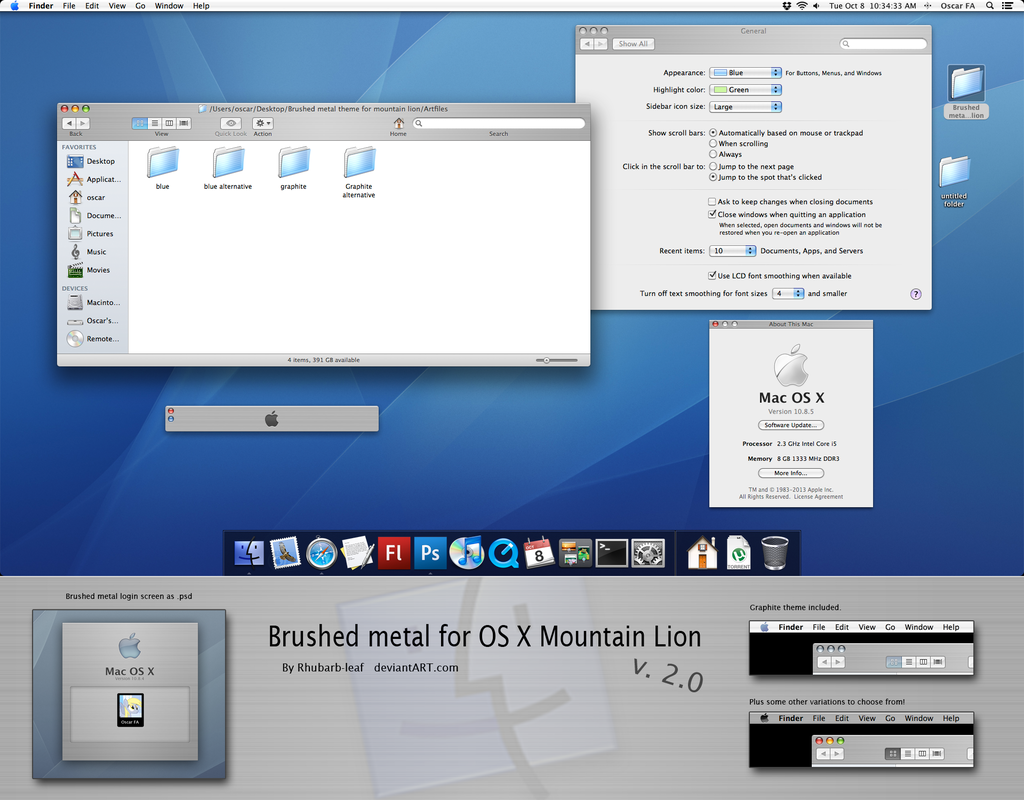Click the purple help question mark button
This screenshot has width=1024, height=800.
916,294
